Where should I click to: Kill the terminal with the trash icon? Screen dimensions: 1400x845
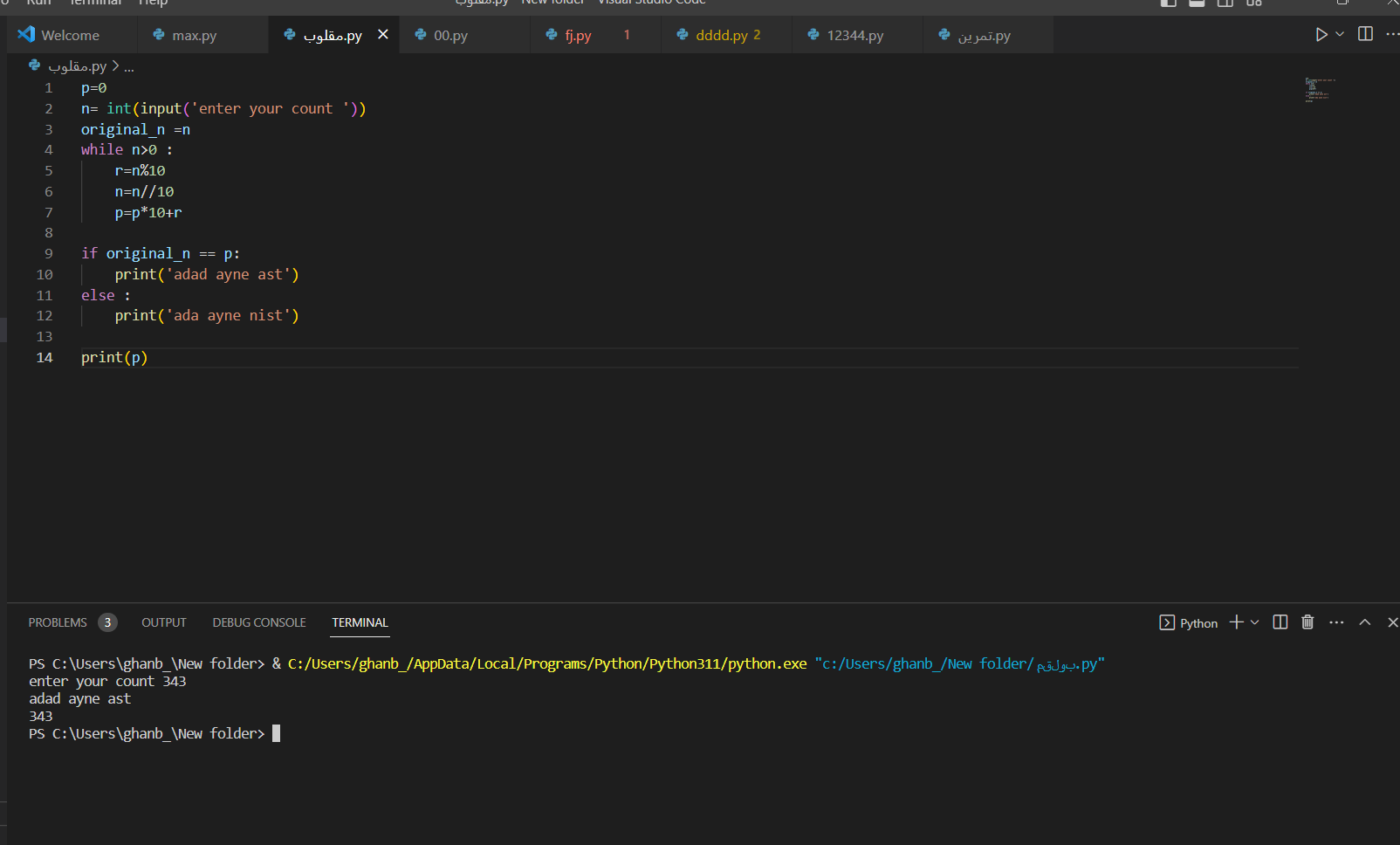tap(1307, 622)
